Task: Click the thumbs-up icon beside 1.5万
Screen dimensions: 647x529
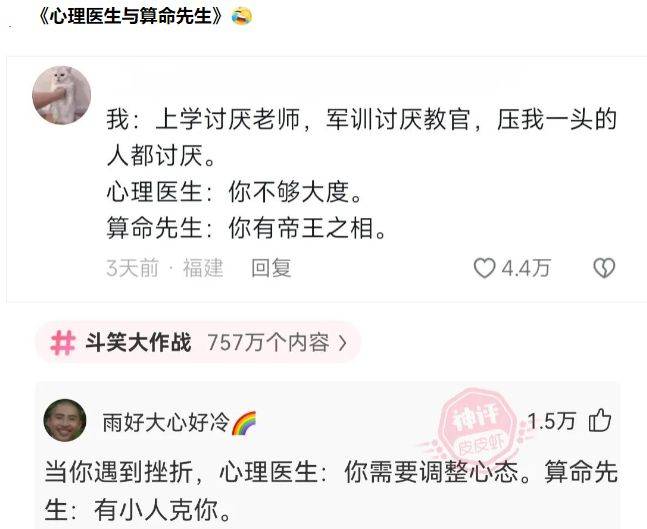Action: tap(600, 420)
